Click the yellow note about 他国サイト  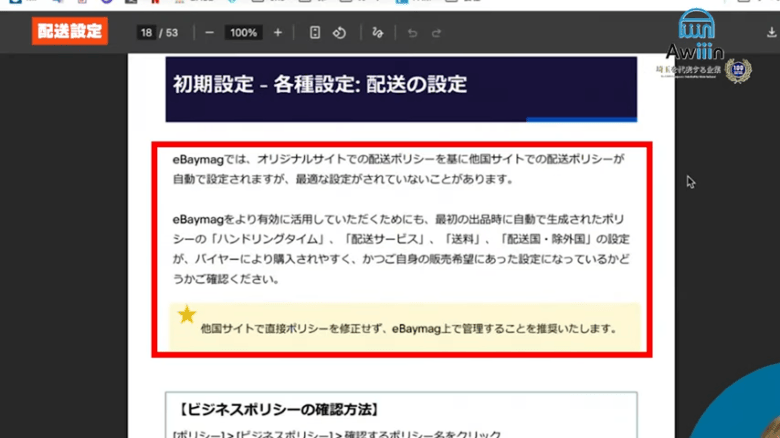pyautogui.click(x=405, y=328)
